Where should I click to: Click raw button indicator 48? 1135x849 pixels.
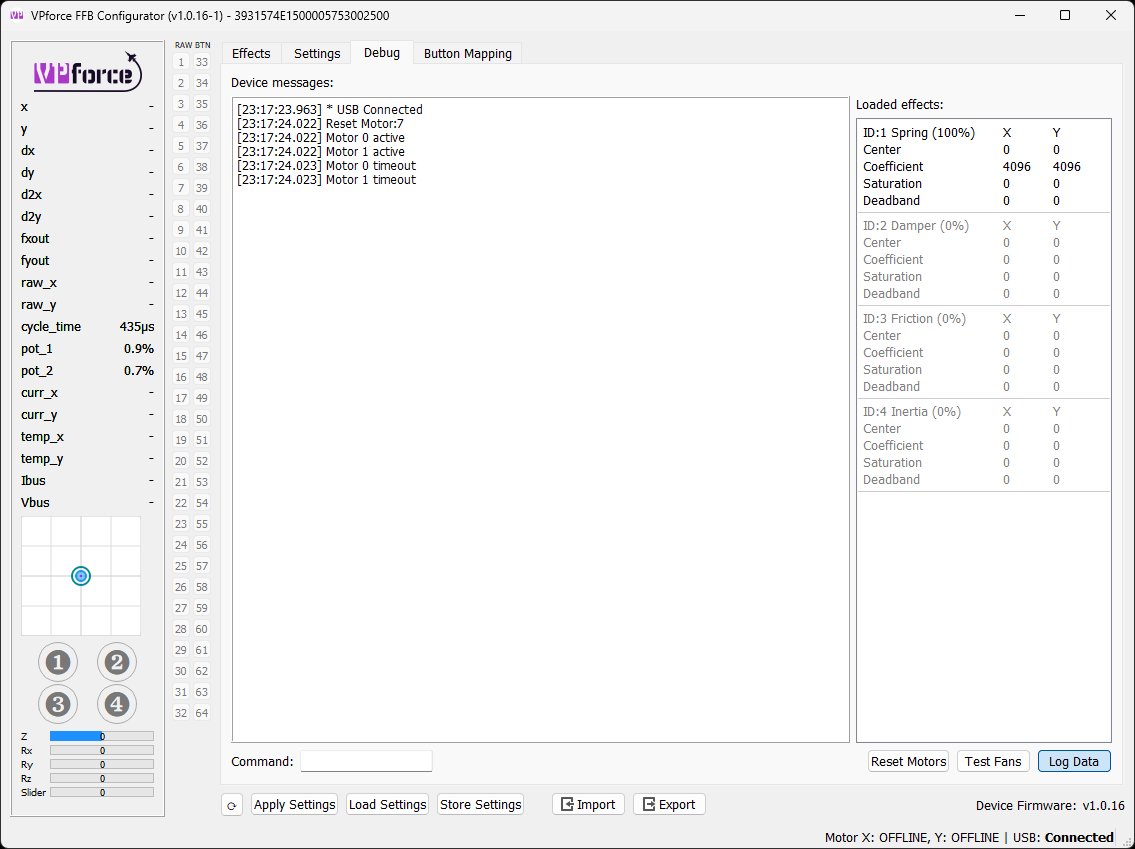202,377
